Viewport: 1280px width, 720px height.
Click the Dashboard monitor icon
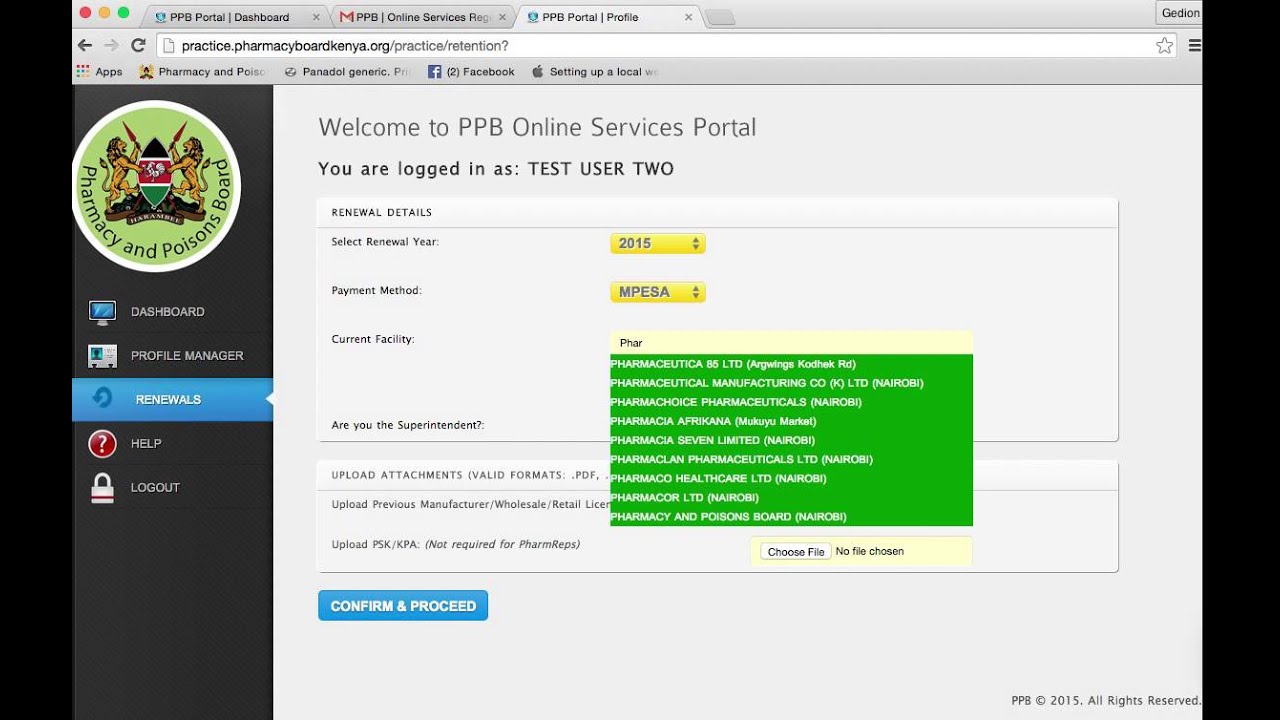102,312
